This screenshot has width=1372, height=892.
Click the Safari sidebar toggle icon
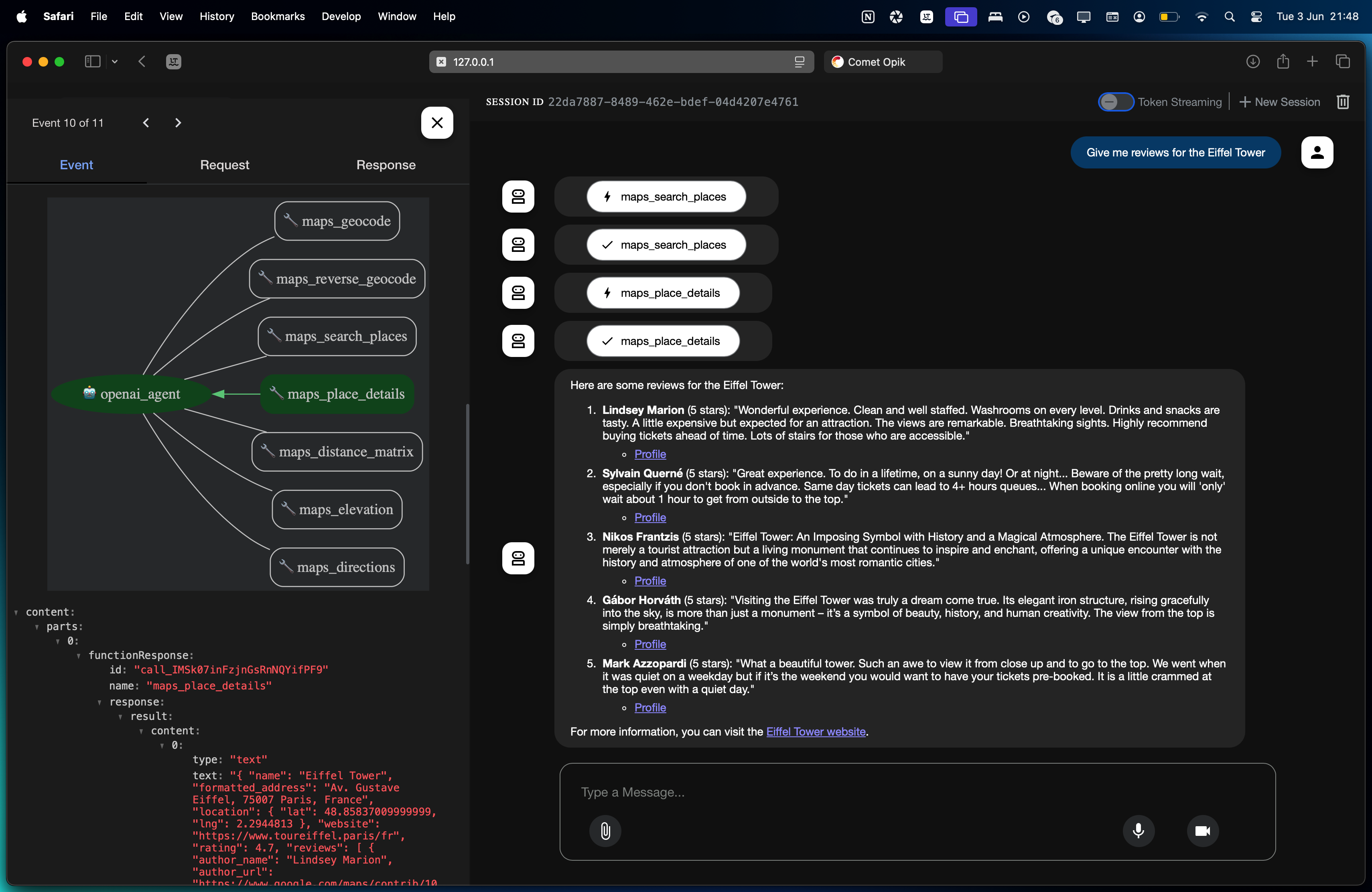(92, 62)
